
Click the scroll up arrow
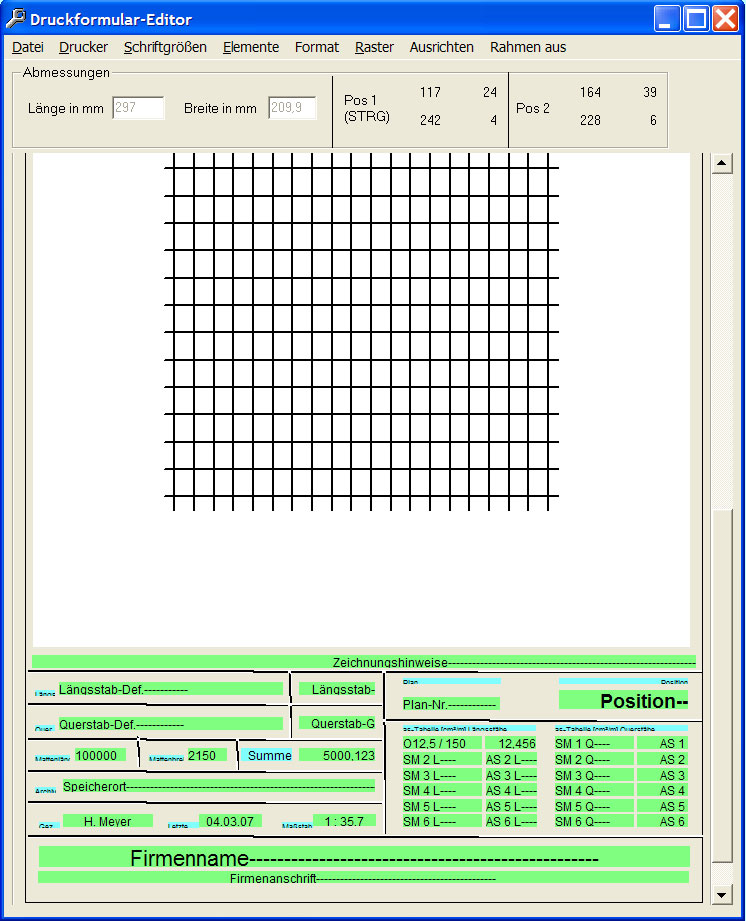pyautogui.click(x=722, y=163)
